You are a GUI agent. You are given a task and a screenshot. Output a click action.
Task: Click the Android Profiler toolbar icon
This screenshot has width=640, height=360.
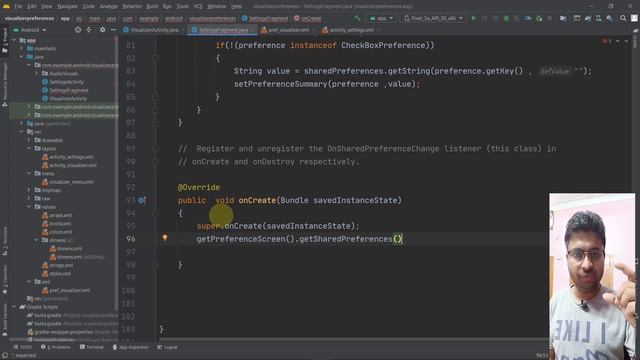(528, 18)
